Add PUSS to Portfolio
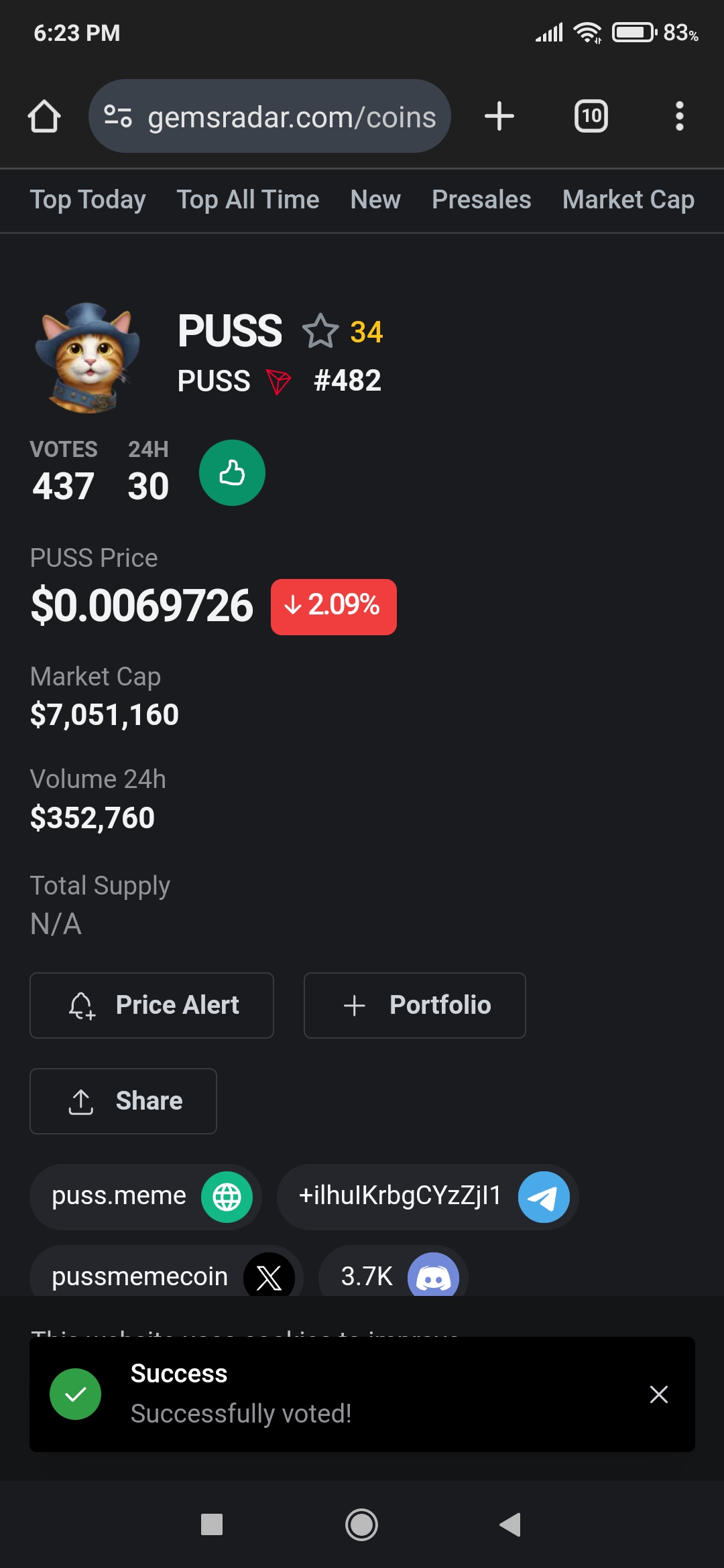Image resolution: width=724 pixels, height=1568 pixels. click(x=414, y=1005)
